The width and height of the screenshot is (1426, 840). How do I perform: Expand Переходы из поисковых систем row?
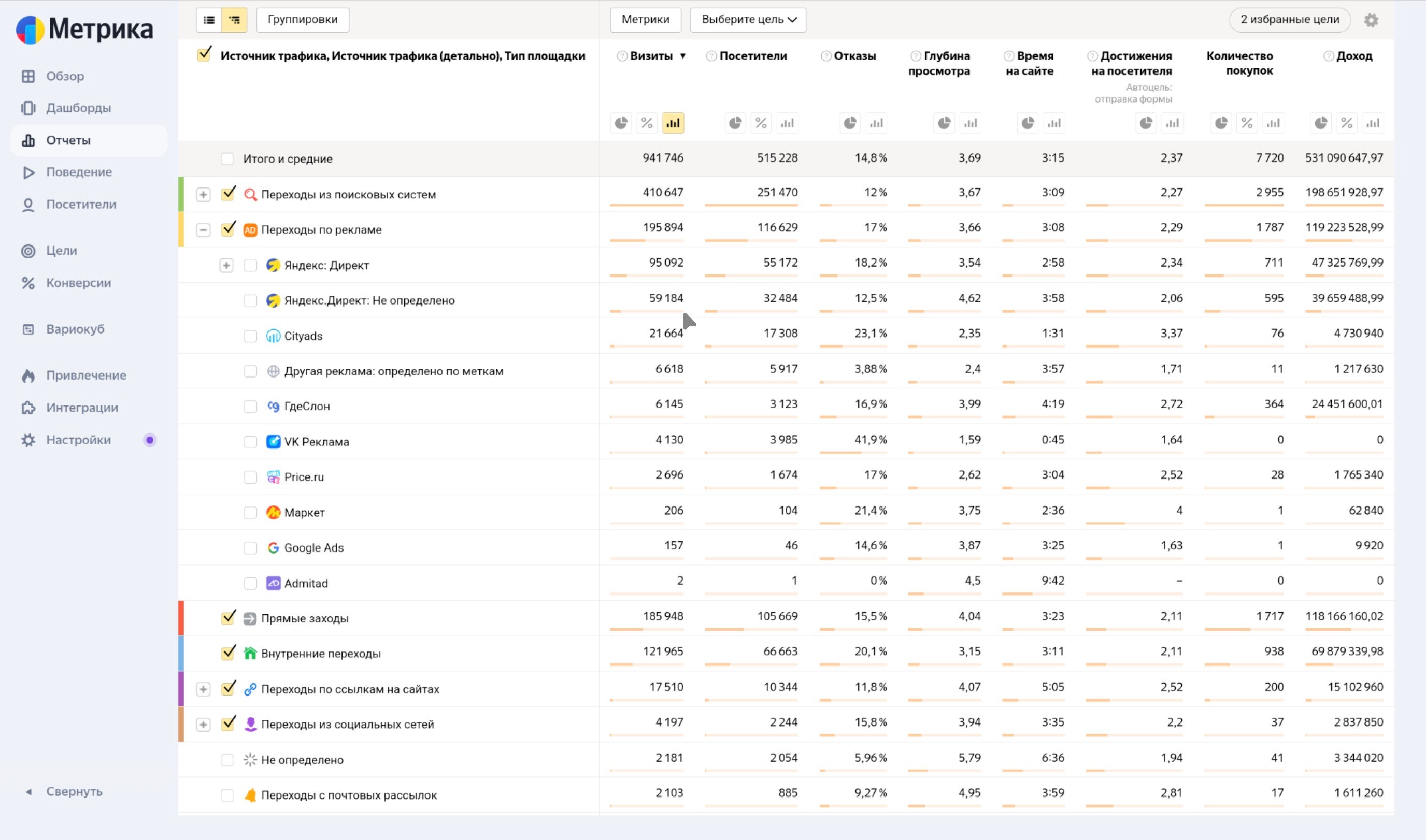pos(203,195)
